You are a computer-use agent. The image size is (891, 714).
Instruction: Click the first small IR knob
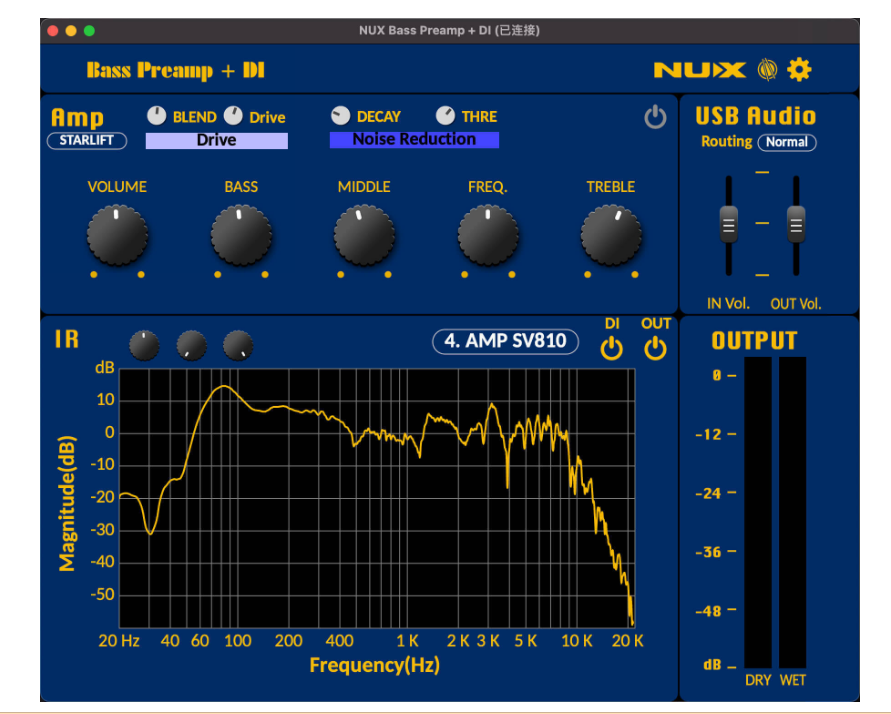(x=144, y=346)
